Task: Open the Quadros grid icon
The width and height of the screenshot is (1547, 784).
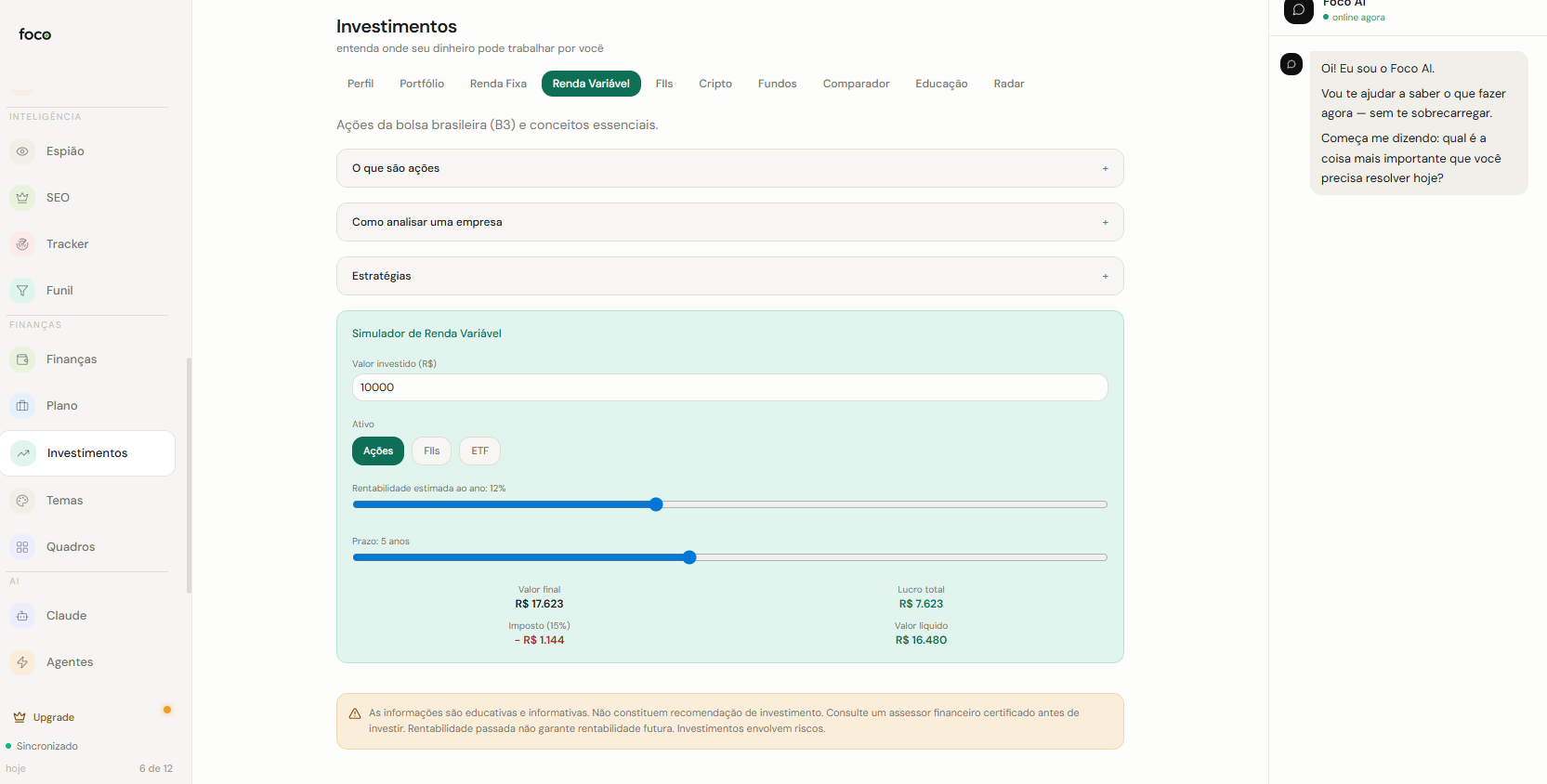Action: click(22, 547)
